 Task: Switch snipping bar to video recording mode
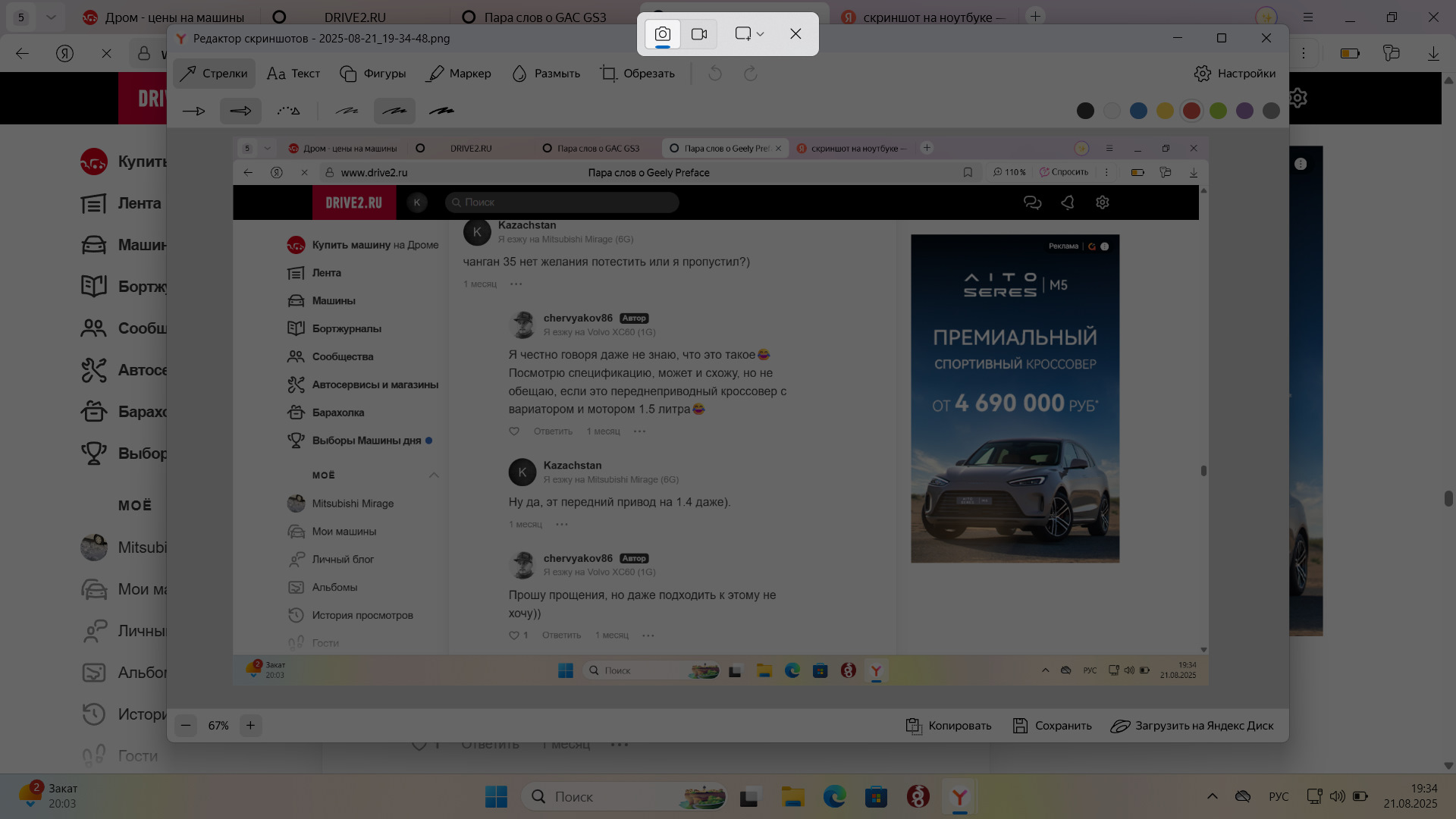pyautogui.click(x=699, y=34)
